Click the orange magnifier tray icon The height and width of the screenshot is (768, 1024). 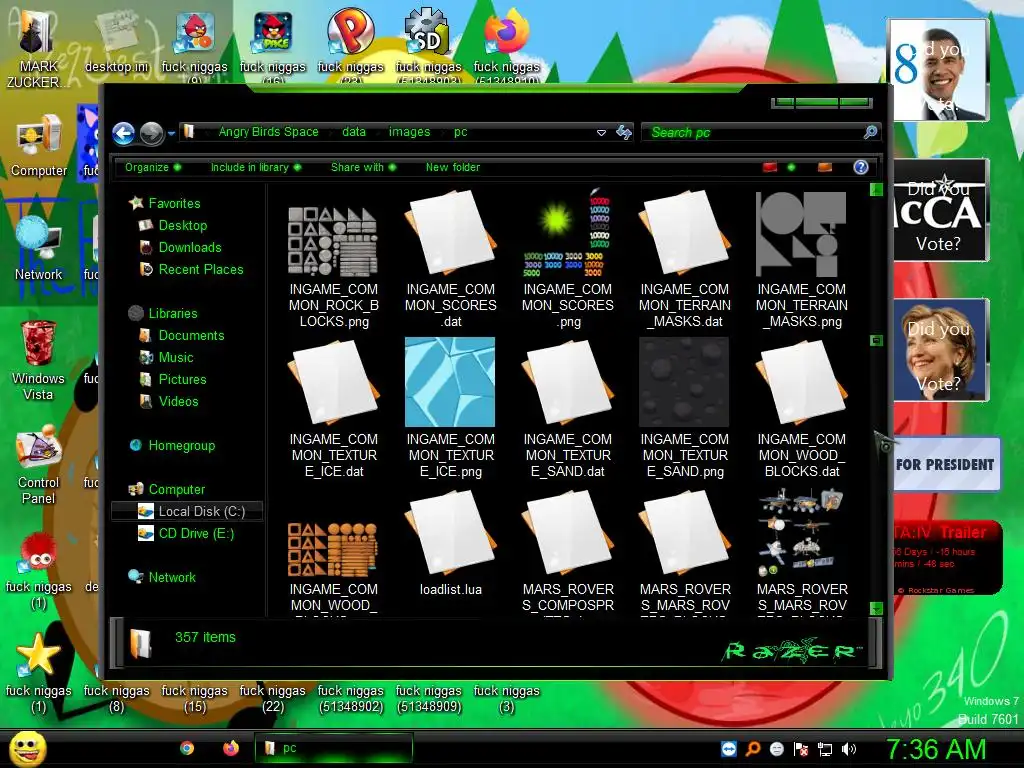(x=752, y=749)
